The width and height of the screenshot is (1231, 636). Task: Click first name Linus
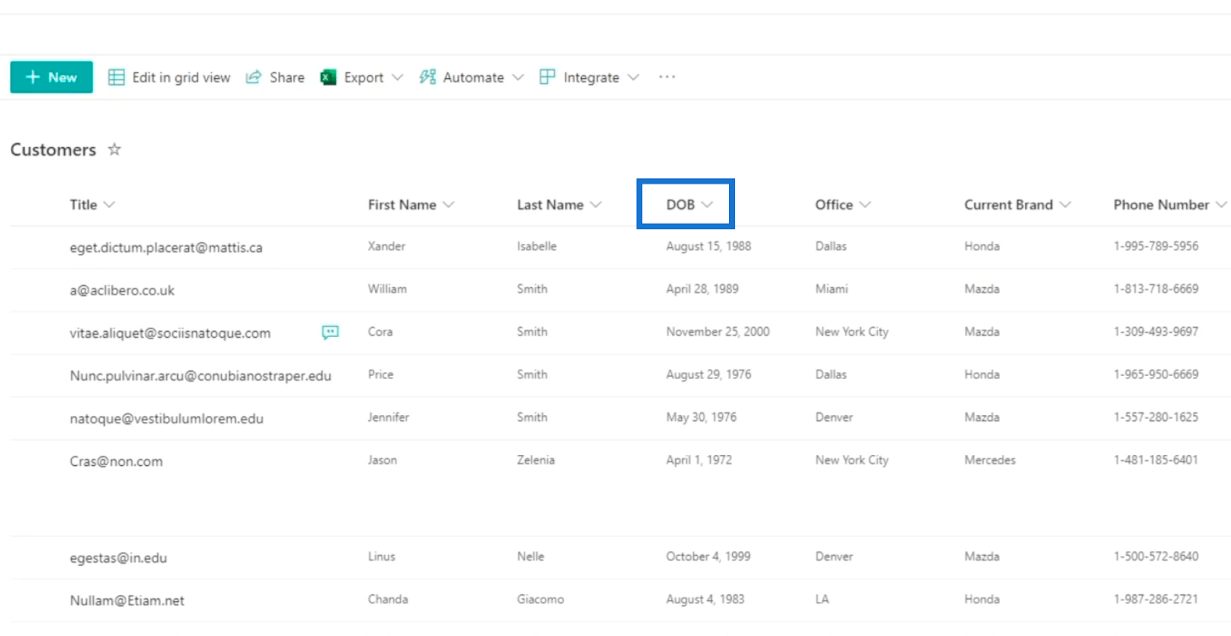coord(381,557)
